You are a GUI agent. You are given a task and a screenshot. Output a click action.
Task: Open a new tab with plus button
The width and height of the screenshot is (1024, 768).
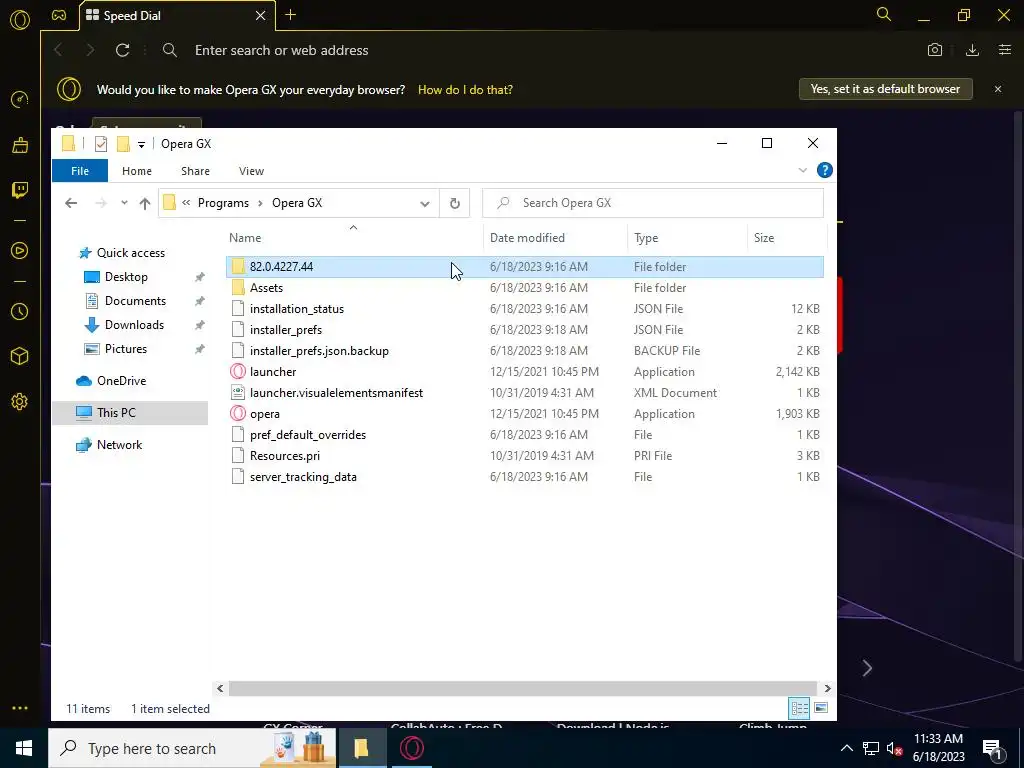point(291,15)
